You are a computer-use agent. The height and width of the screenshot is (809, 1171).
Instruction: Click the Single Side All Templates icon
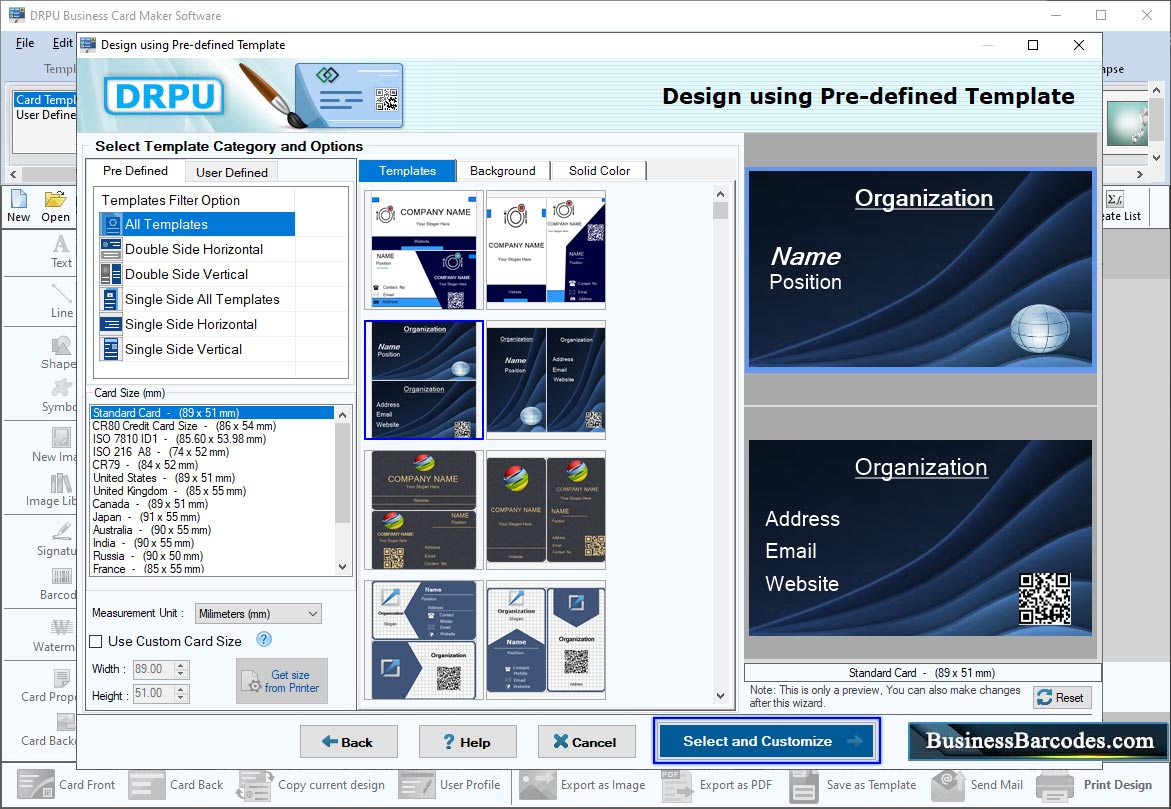(111, 299)
